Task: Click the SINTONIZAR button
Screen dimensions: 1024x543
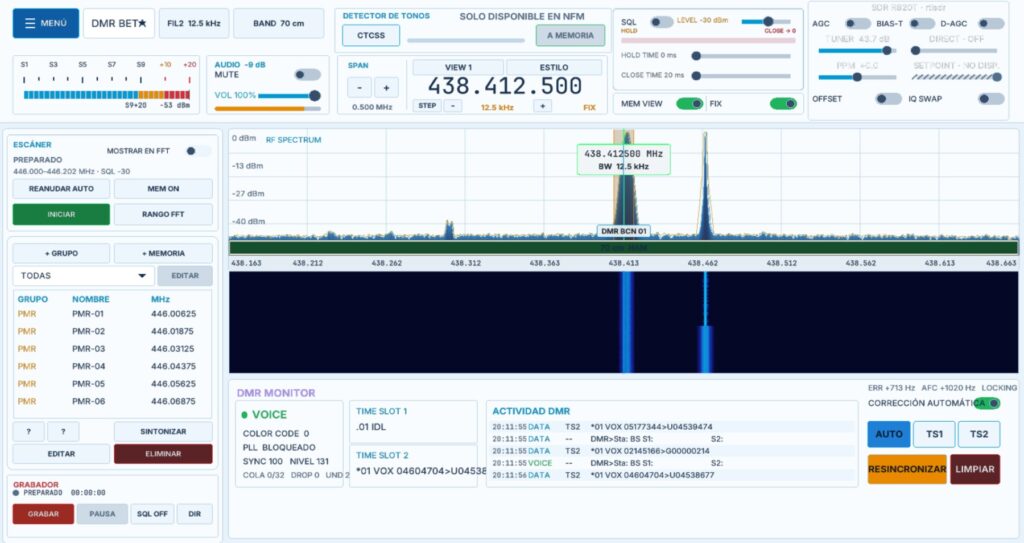Action: point(163,432)
